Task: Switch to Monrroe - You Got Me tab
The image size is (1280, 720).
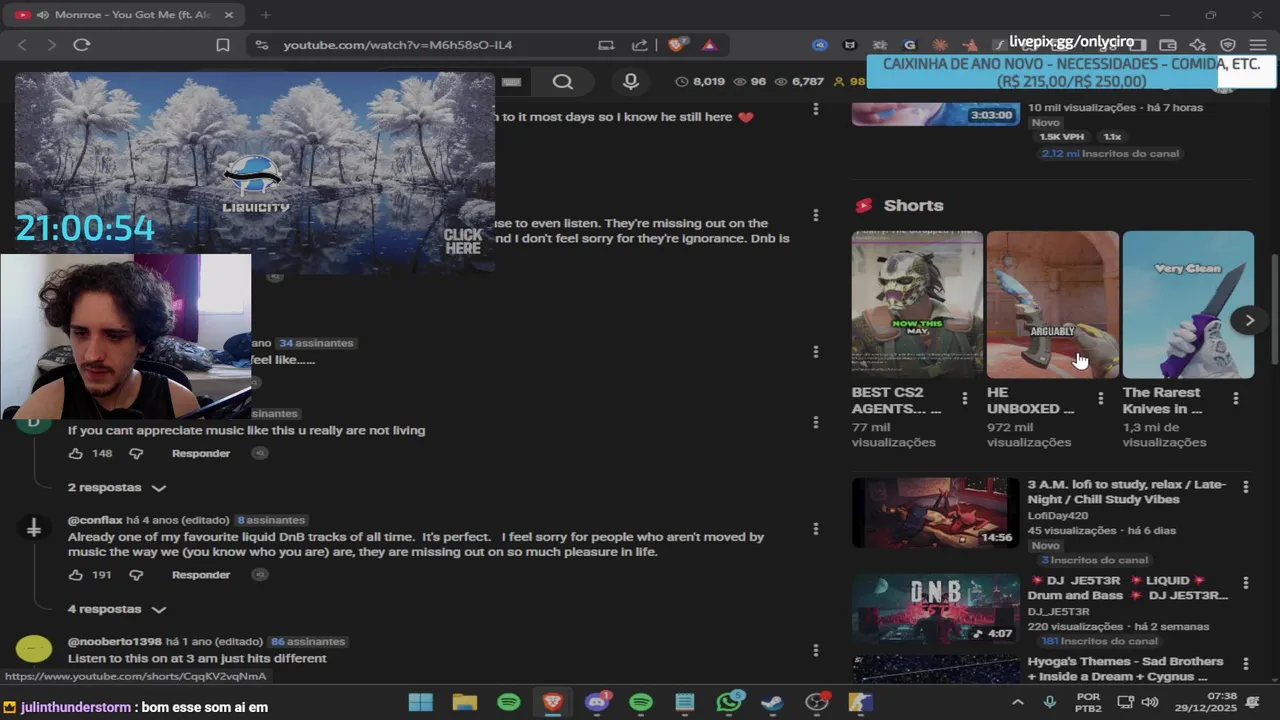Action: tap(126, 15)
